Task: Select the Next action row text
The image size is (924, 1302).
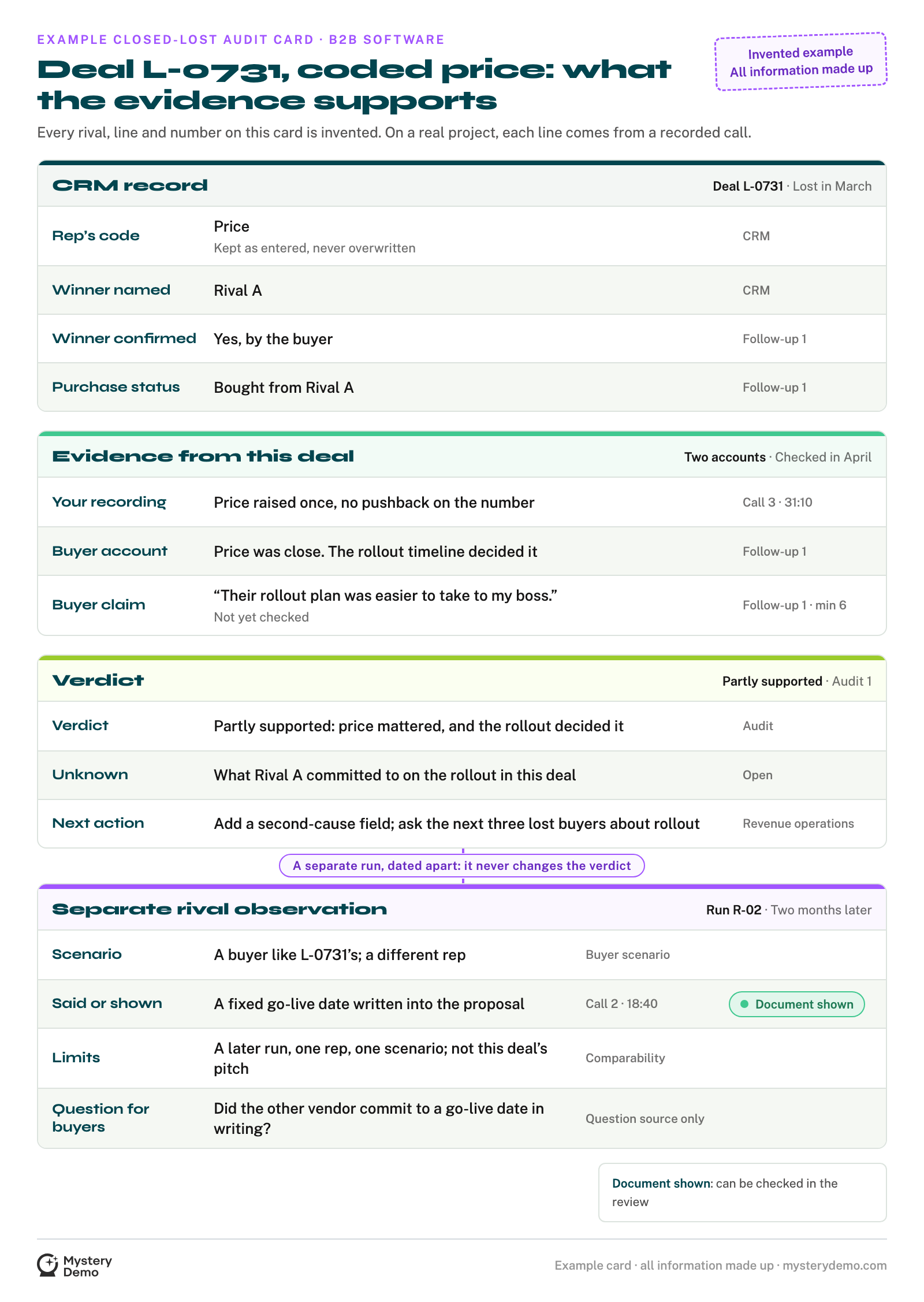Action: click(x=457, y=824)
